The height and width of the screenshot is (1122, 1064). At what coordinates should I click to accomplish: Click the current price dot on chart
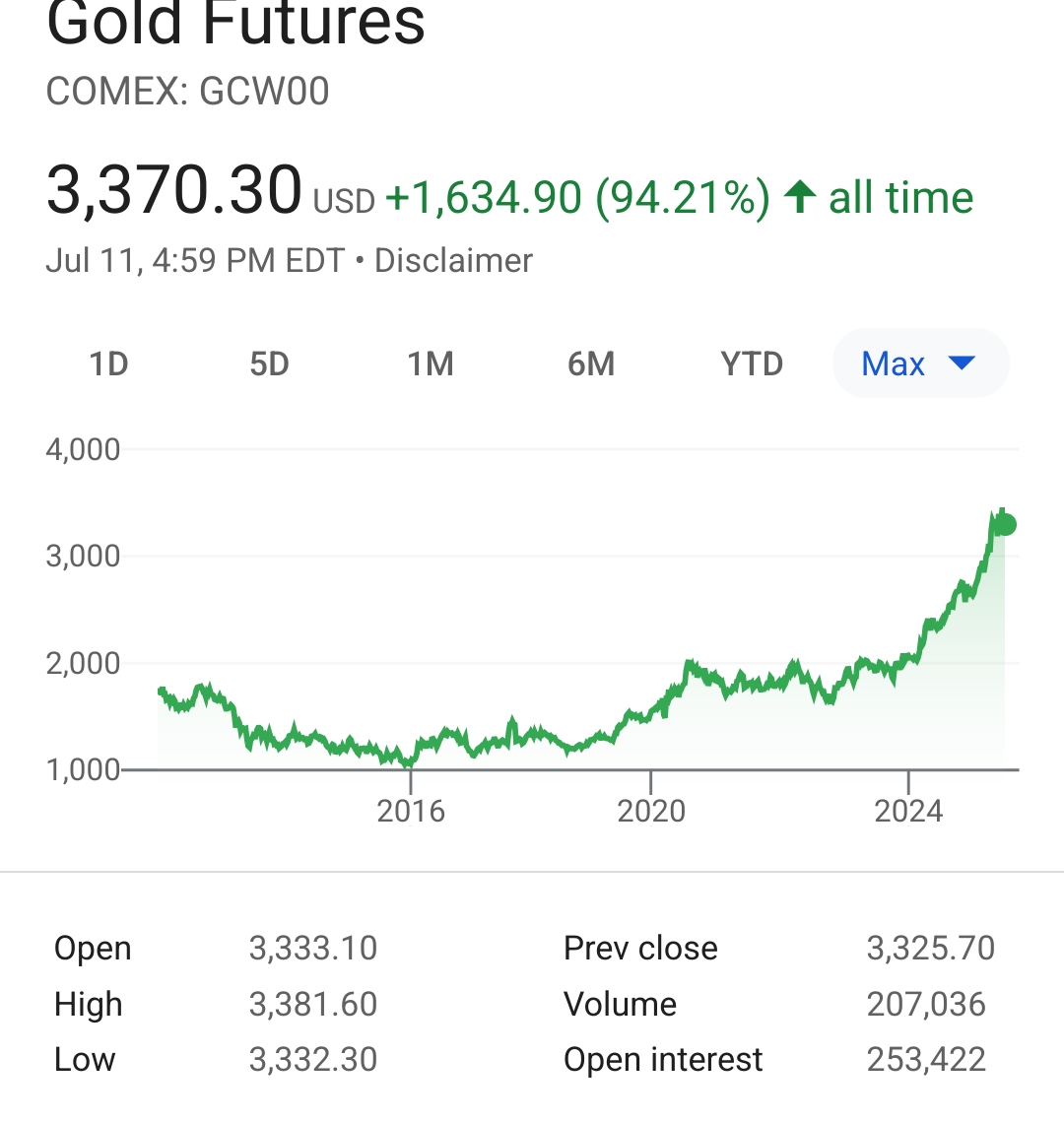point(1005,525)
